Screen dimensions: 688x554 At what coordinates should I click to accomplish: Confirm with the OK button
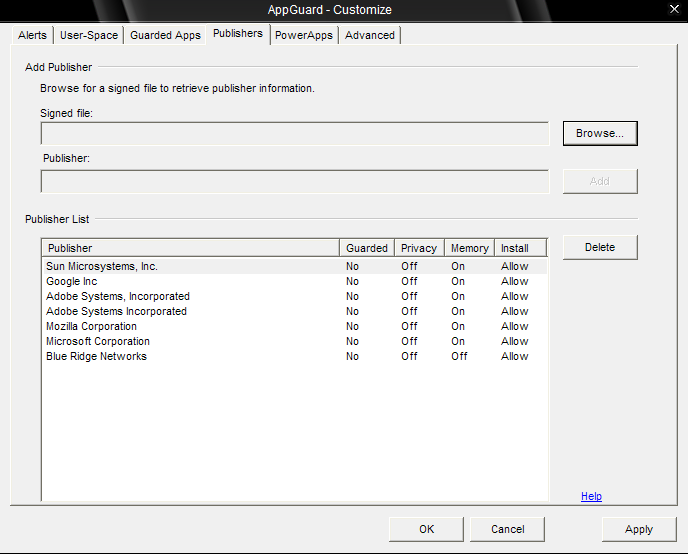(x=426, y=529)
